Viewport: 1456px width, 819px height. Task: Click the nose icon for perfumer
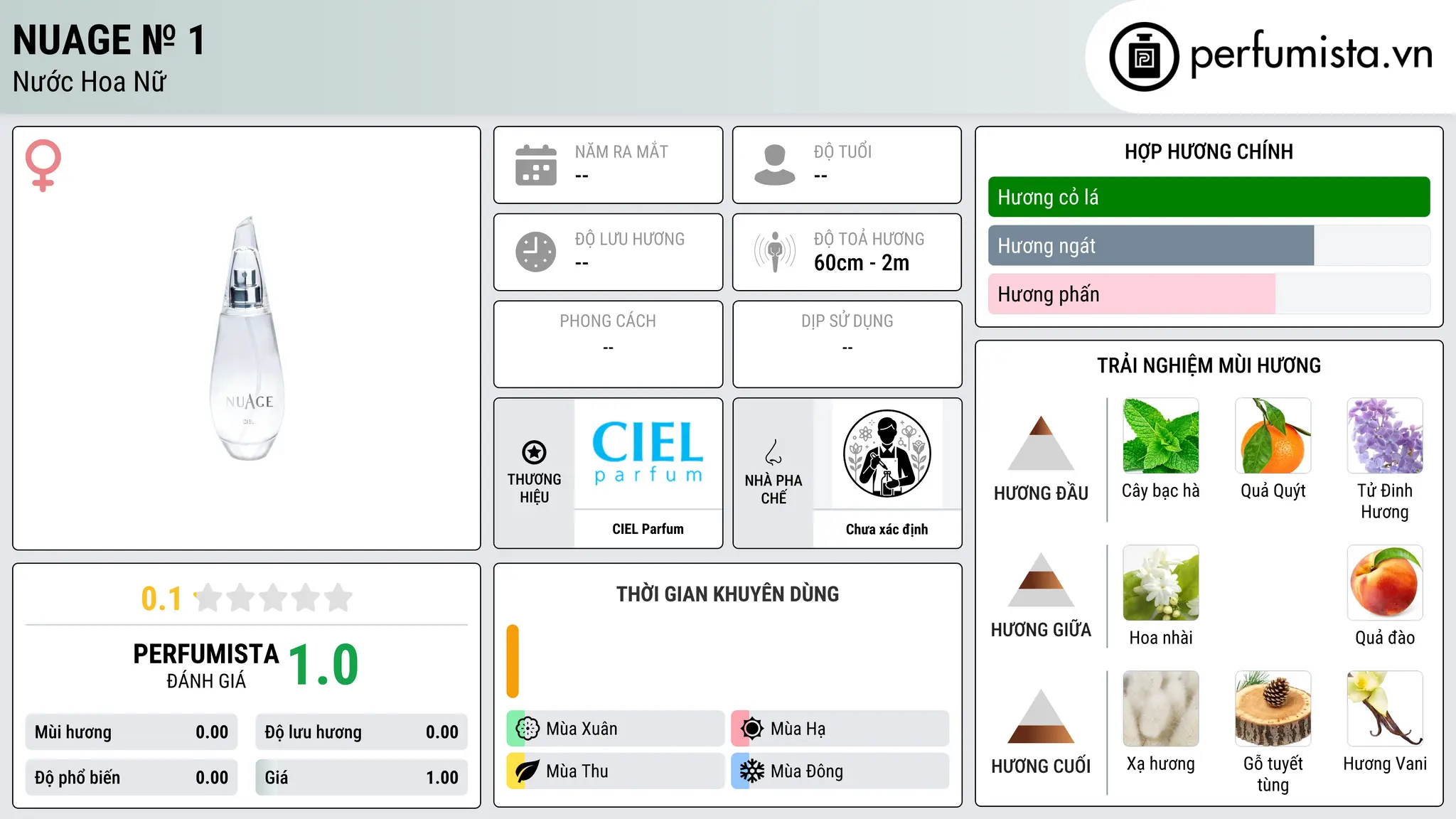click(x=773, y=452)
